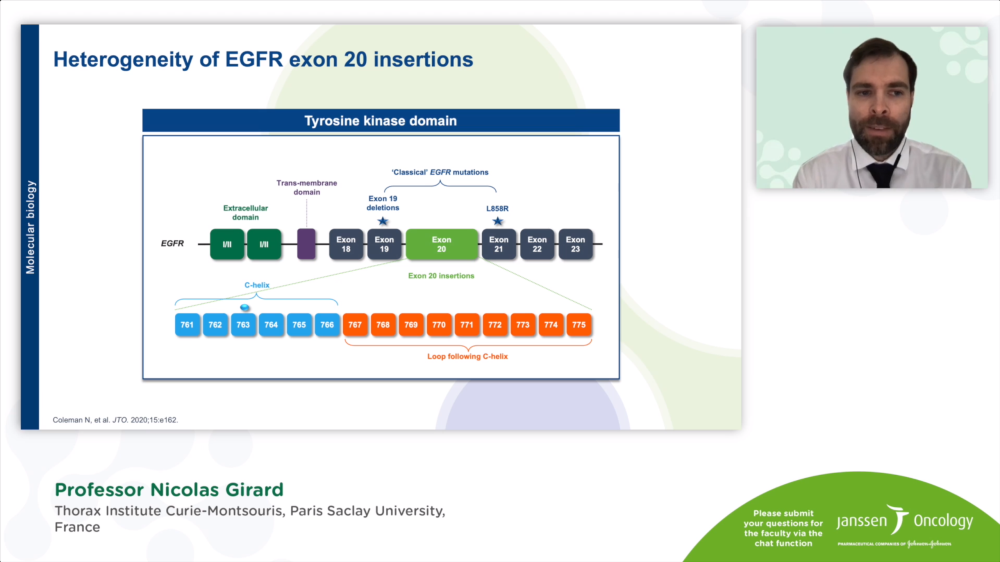Click the italic EGFR gene label
1000x562 pixels.
(172, 243)
